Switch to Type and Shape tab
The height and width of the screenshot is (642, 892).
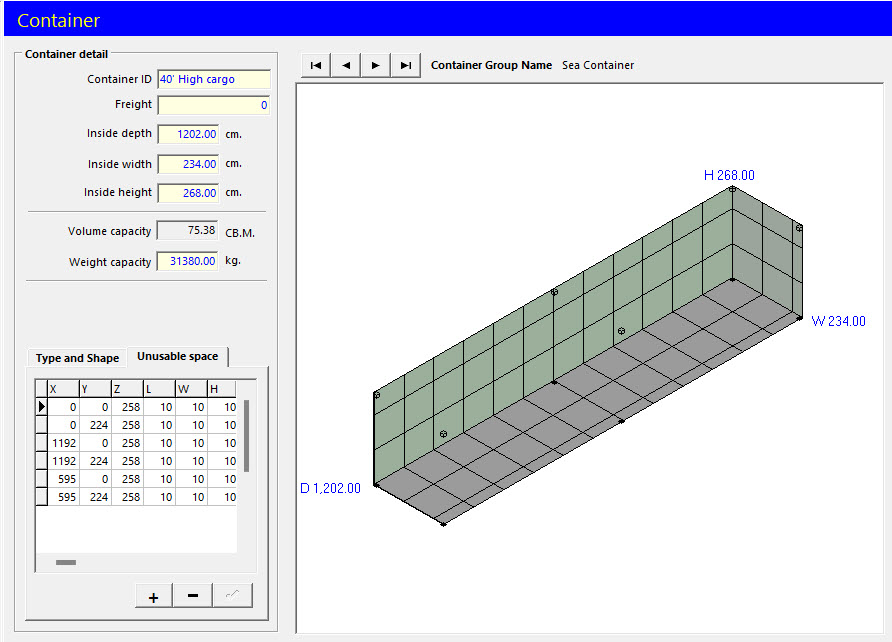[77, 358]
